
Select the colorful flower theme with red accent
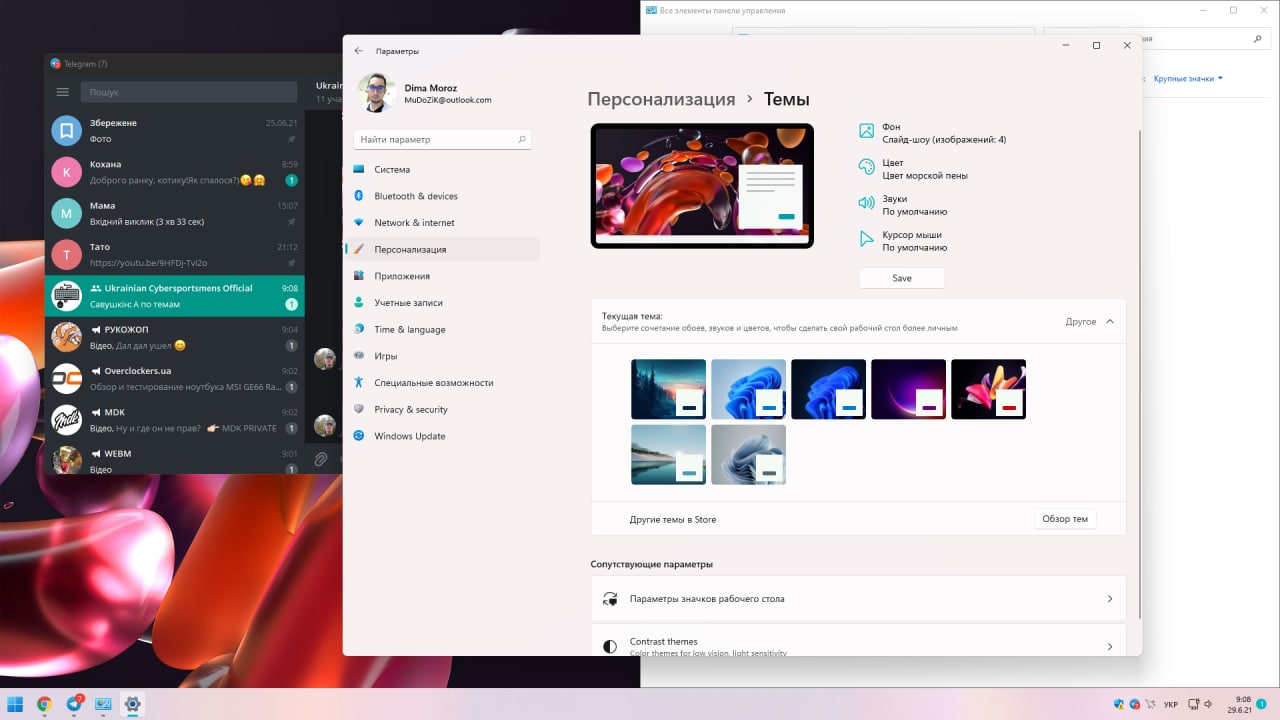[988, 389]
